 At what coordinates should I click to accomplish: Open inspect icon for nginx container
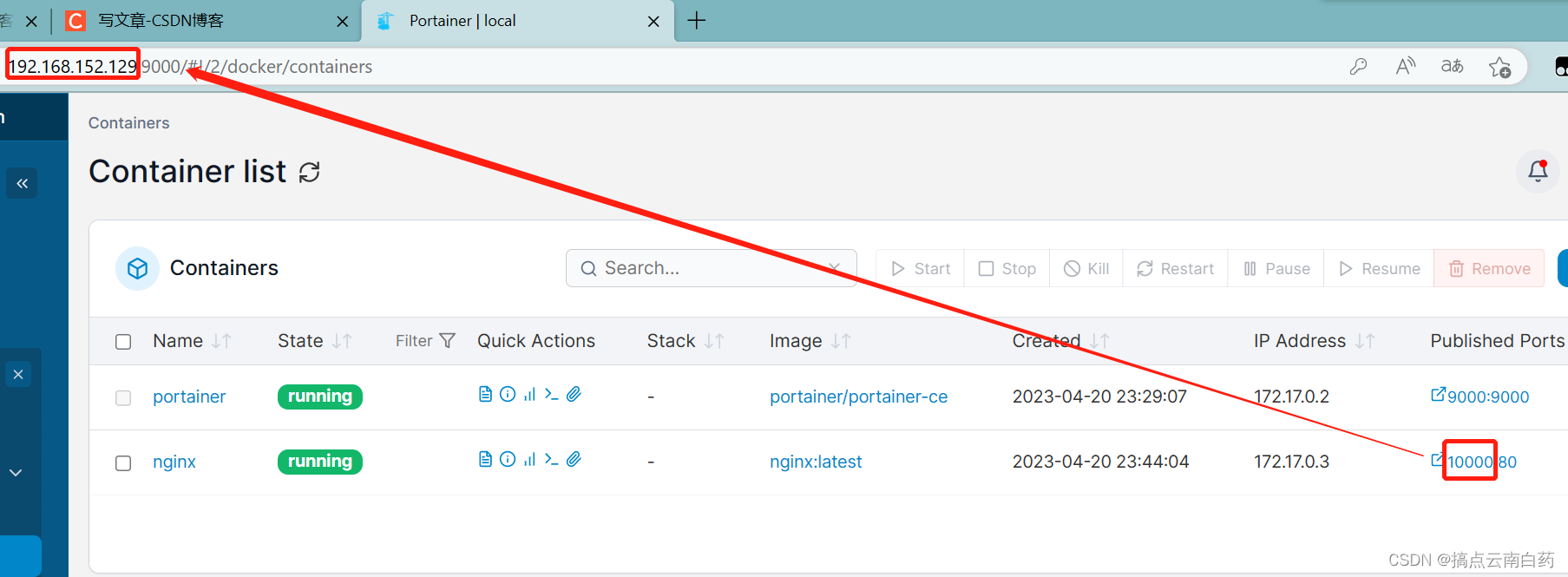(508, 459)
